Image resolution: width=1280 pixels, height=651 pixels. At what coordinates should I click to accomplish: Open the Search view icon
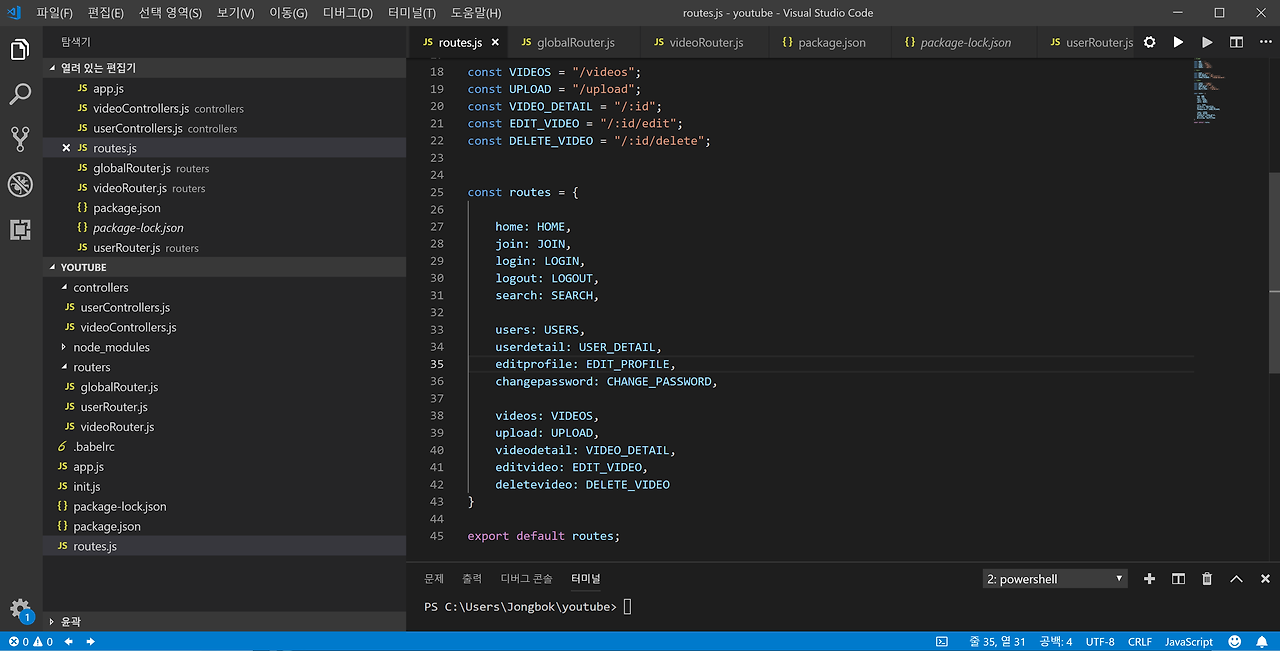tap(20, 95)
